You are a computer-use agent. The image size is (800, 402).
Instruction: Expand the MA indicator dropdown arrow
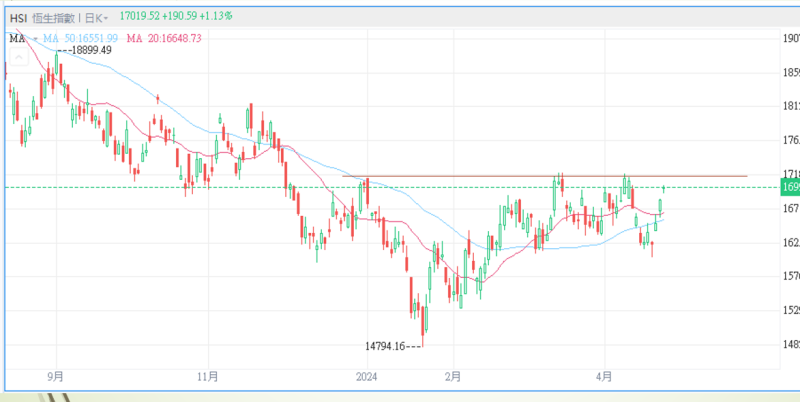35,38
